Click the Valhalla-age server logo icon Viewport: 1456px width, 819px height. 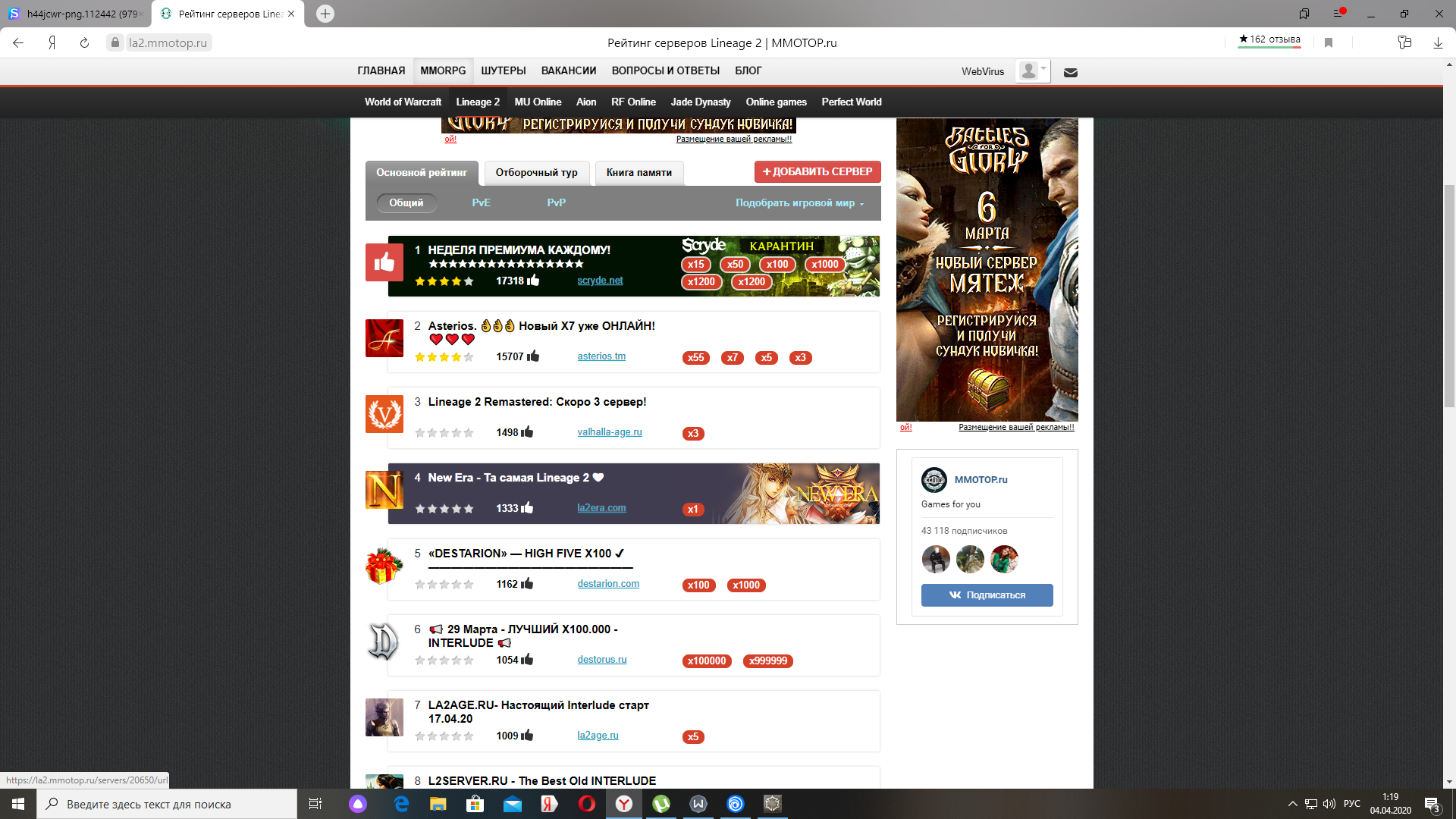coord(384,414)
